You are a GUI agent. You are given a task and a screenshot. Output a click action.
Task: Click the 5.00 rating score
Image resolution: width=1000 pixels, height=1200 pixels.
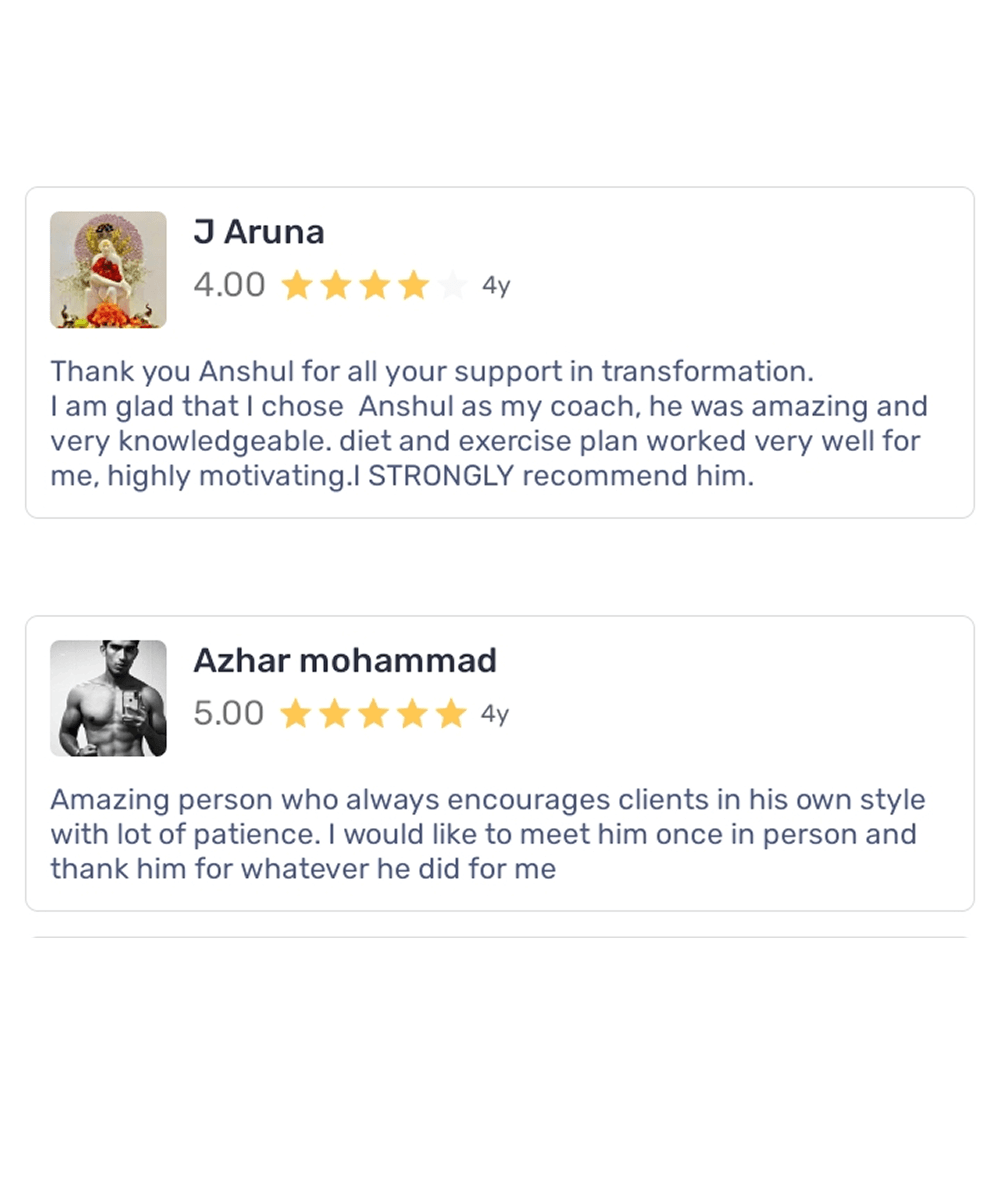(x=229, y=714)
